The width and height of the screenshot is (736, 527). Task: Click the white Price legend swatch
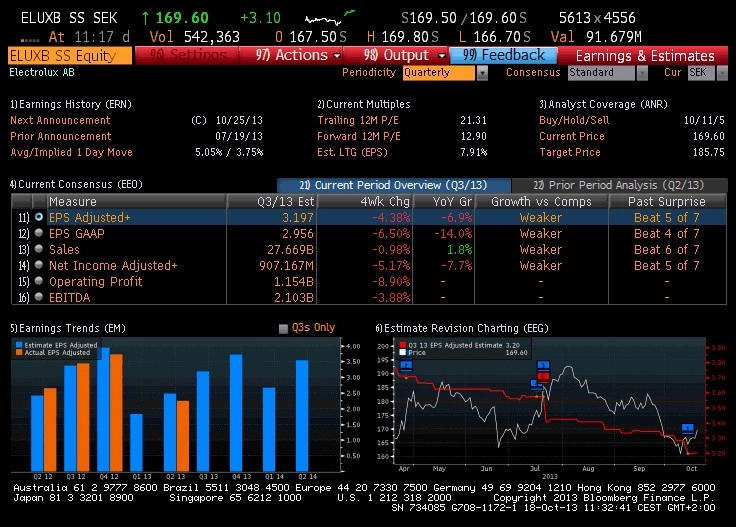pos(403,352)
